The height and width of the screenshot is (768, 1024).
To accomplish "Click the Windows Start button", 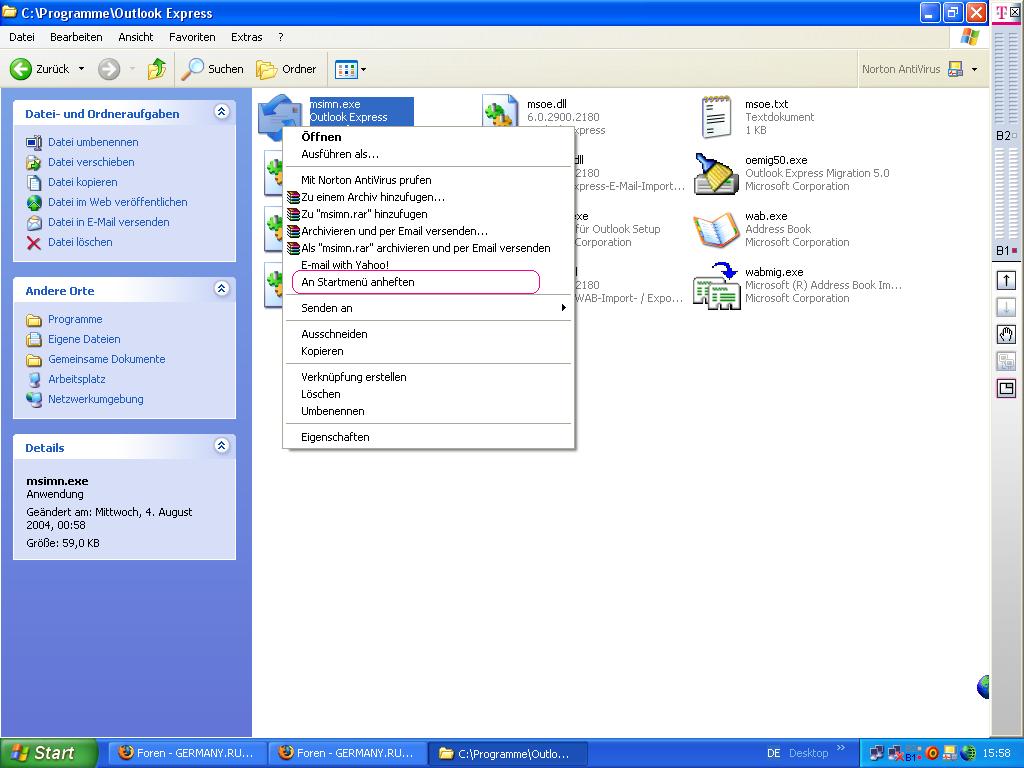I will [x=49, y=753].
